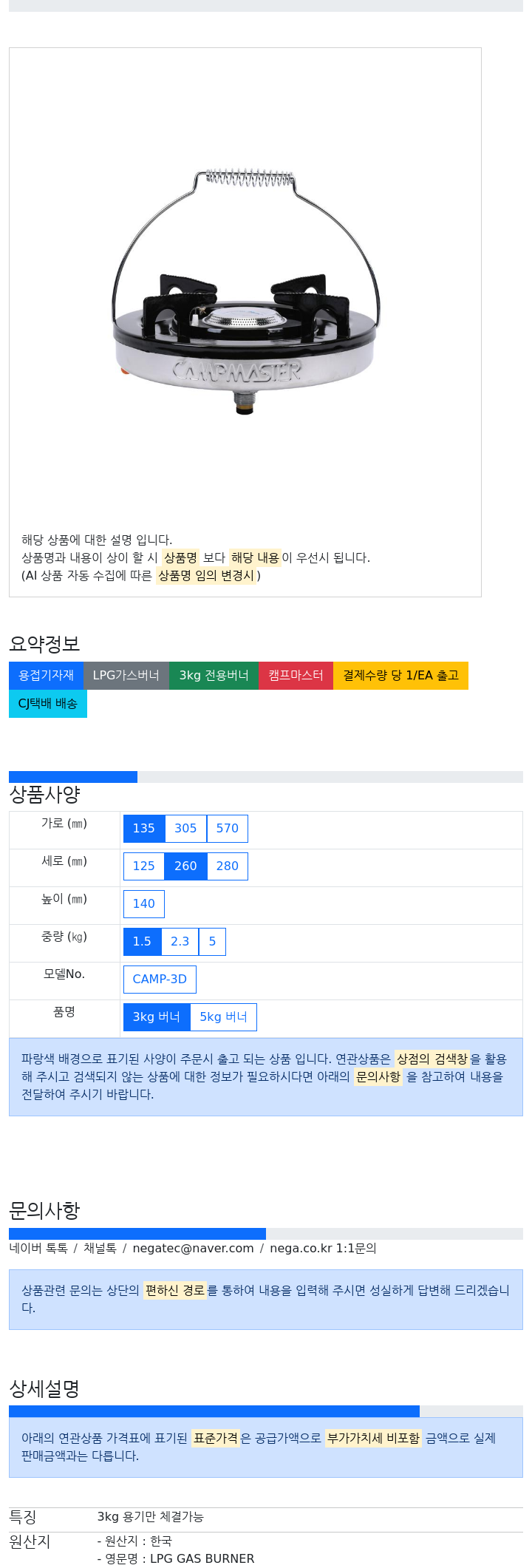The width and height of the screenshot is (532, 1568).
Task: Select the 2.3 kg weight option
Action: pos(180,942)
